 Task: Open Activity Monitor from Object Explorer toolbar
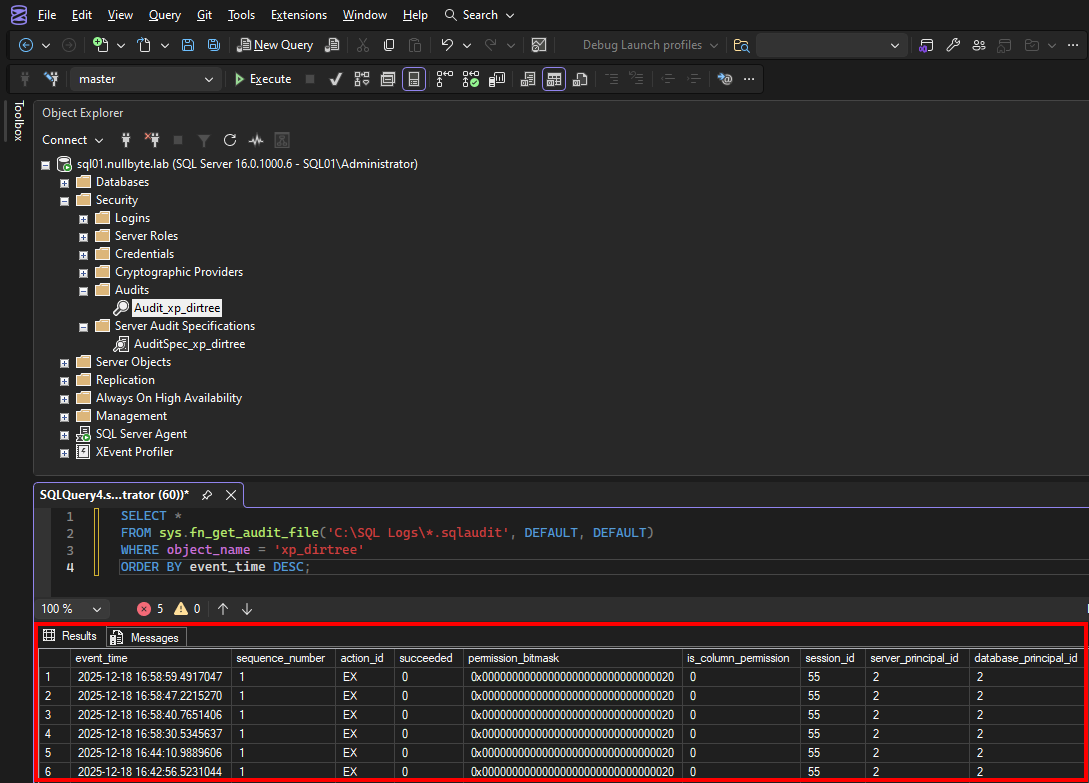point(256,140)
